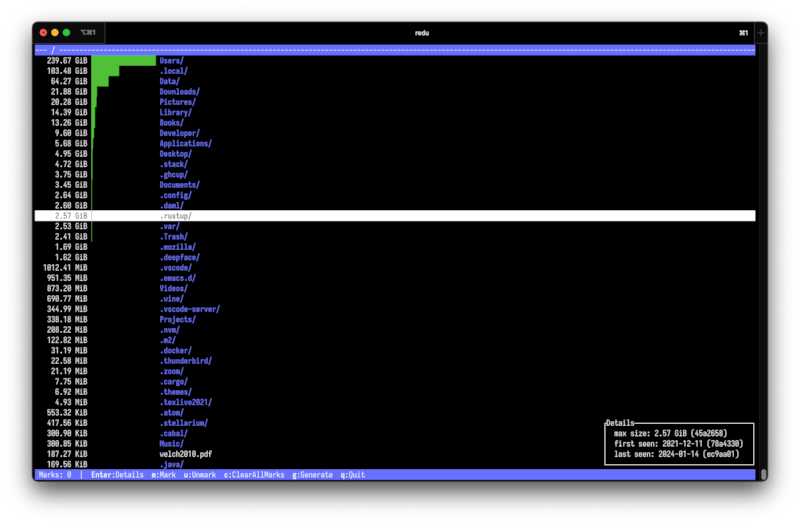The image size is (800, 524).
Task: Select the Music/ directory entry
Action: (x=171, y=444)
